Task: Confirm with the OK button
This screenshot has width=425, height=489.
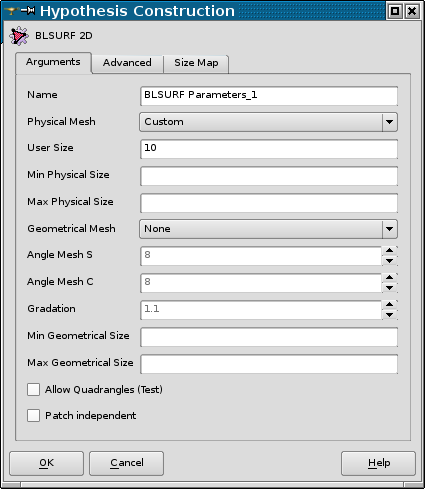Action: 46,463
